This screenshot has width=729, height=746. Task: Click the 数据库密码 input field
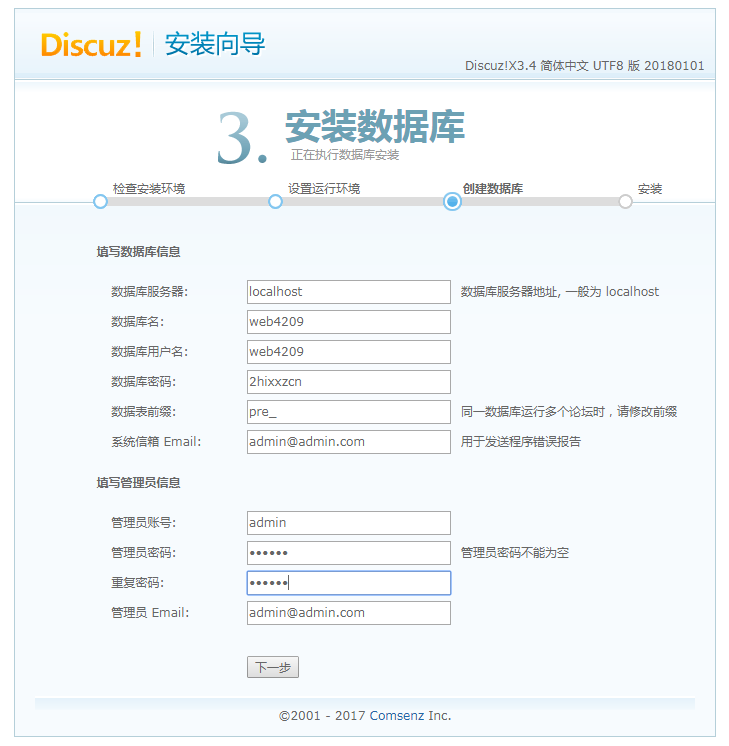(x=348, y=382)
